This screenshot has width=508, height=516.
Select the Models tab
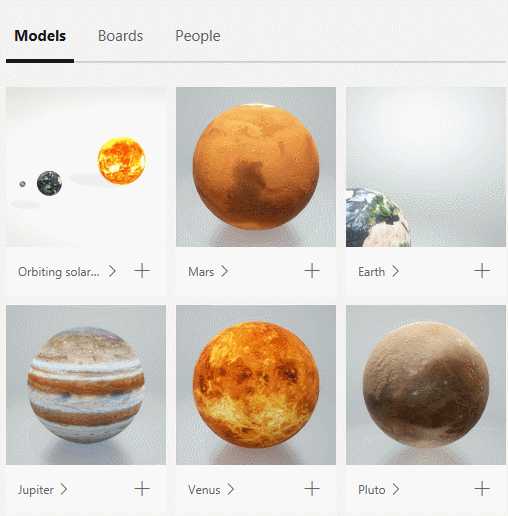tap(40, 36)
